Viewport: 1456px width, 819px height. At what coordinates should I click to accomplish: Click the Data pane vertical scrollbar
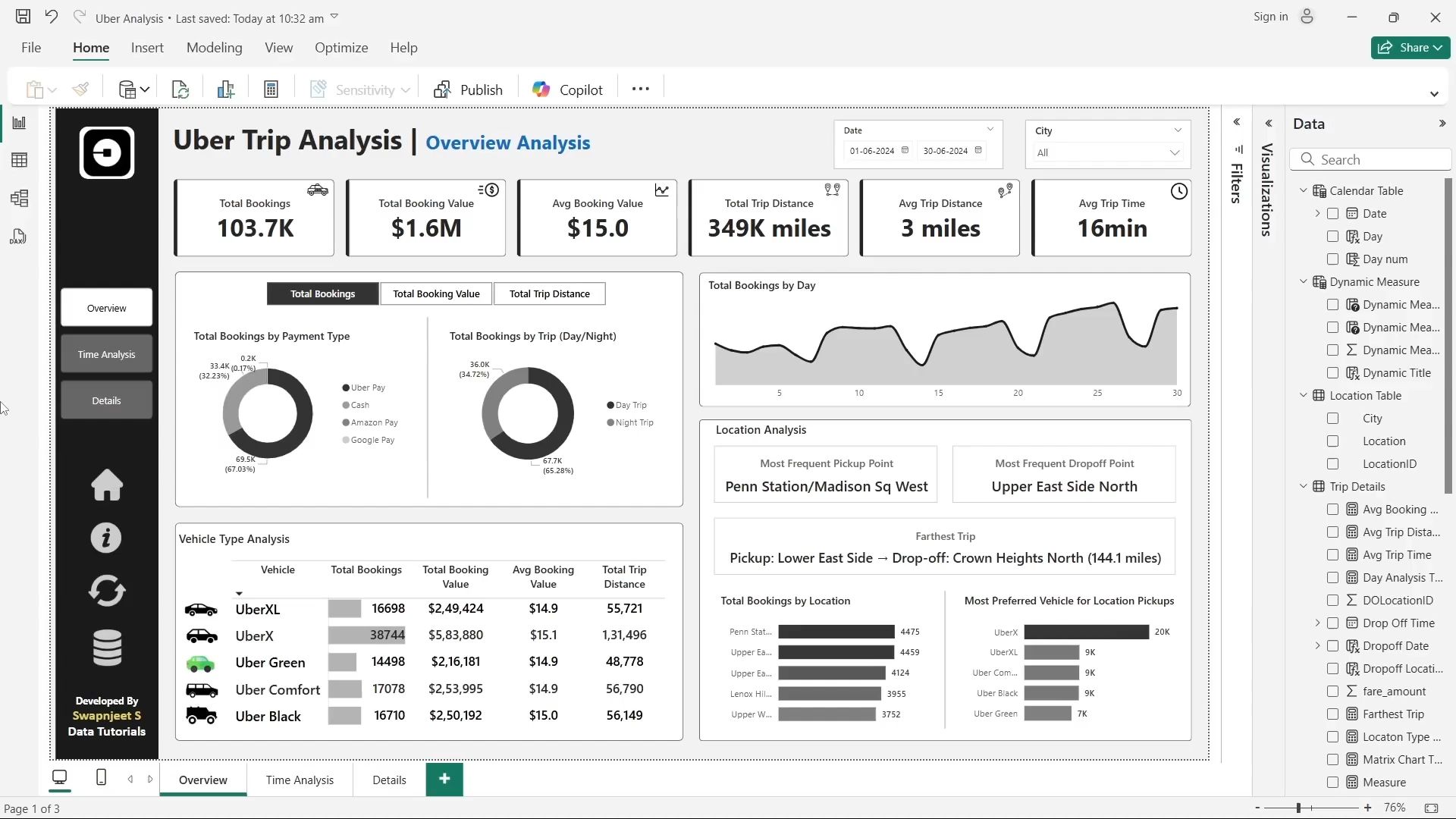(x=1448, y=336)
